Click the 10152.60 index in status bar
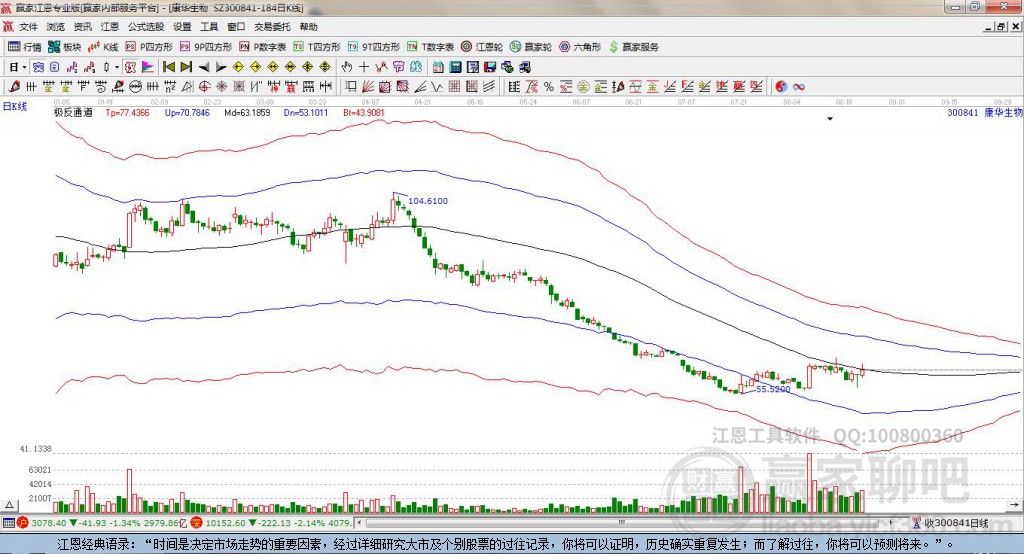This screenshot has height=554, width=1024. 225,523
